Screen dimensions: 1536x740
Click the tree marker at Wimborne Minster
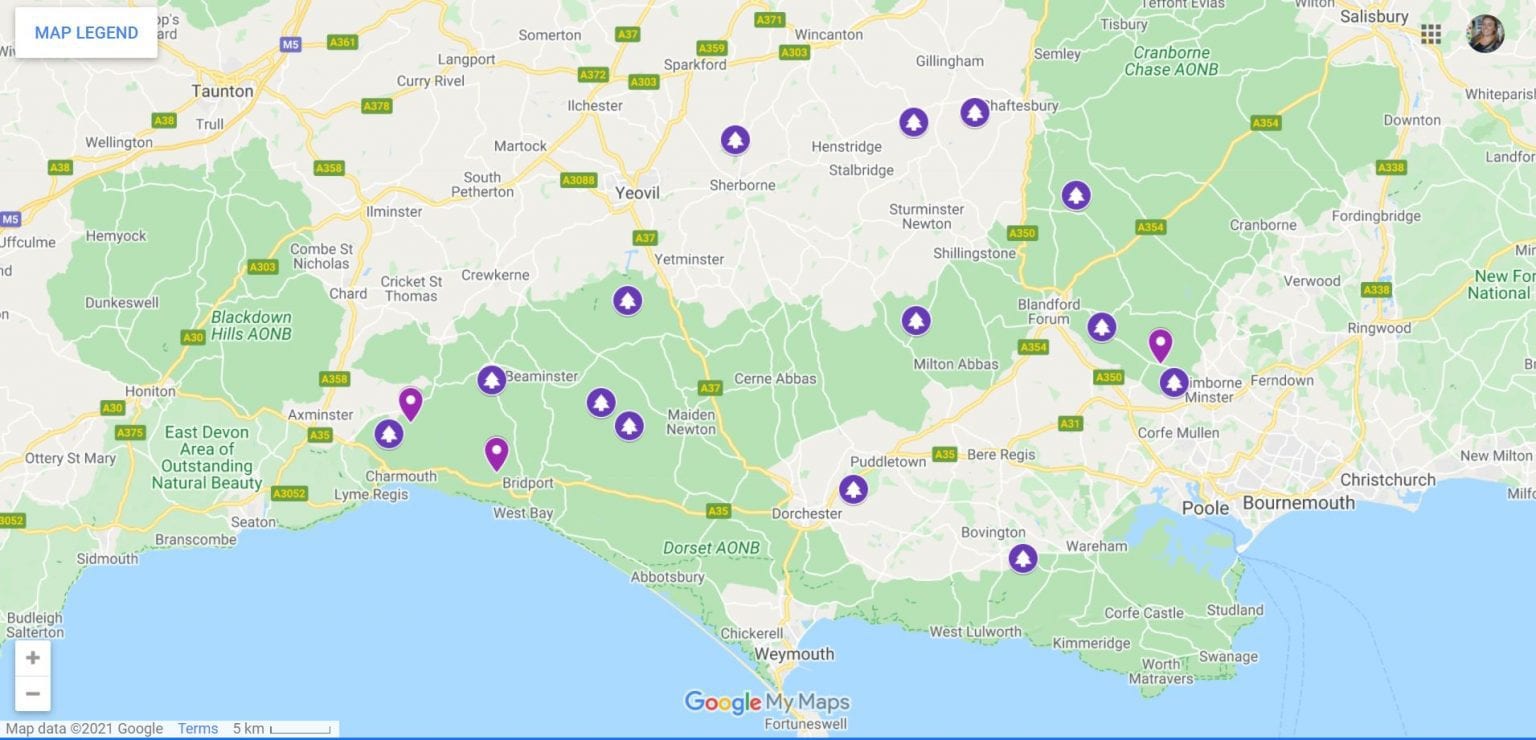(x=1174, y=382)
